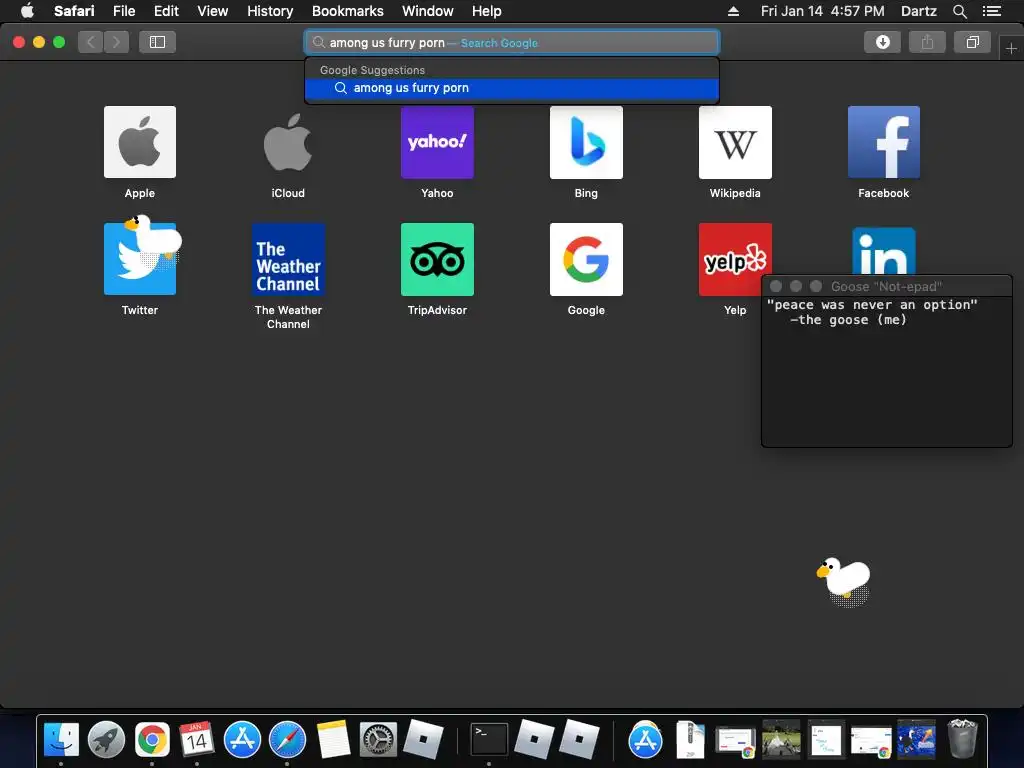Open the Yahoo favorite
The width and height of the screenshot is (1024, 768).
click(437, 142)
